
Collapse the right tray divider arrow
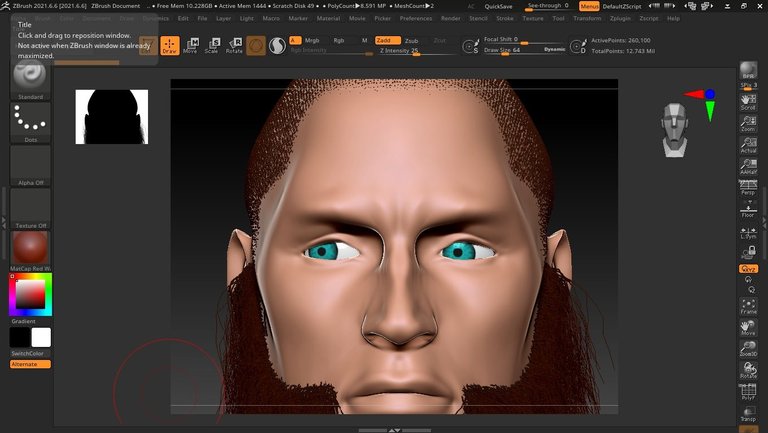coord(764,222)
